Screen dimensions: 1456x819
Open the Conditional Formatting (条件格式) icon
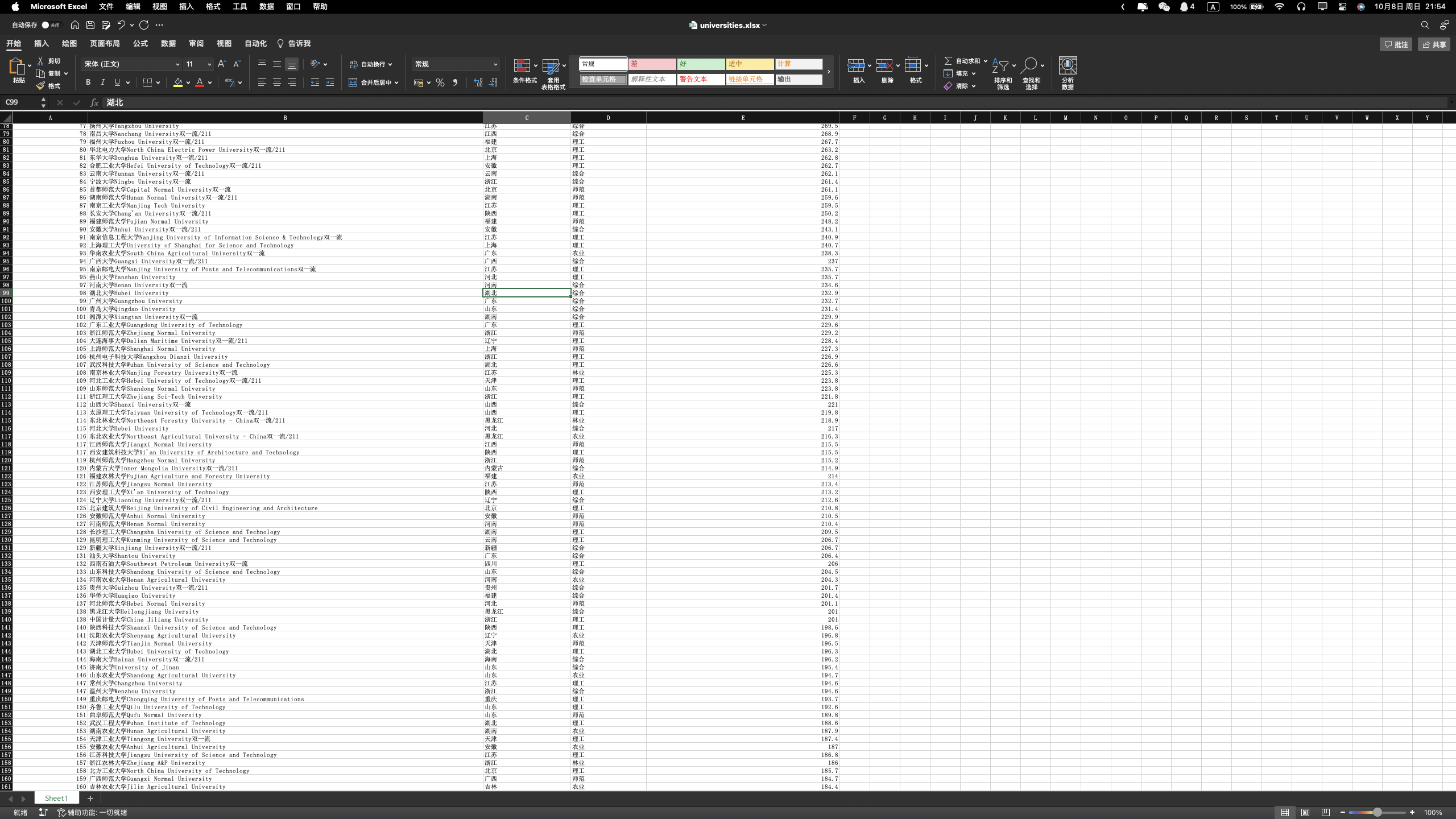[522, 67]
